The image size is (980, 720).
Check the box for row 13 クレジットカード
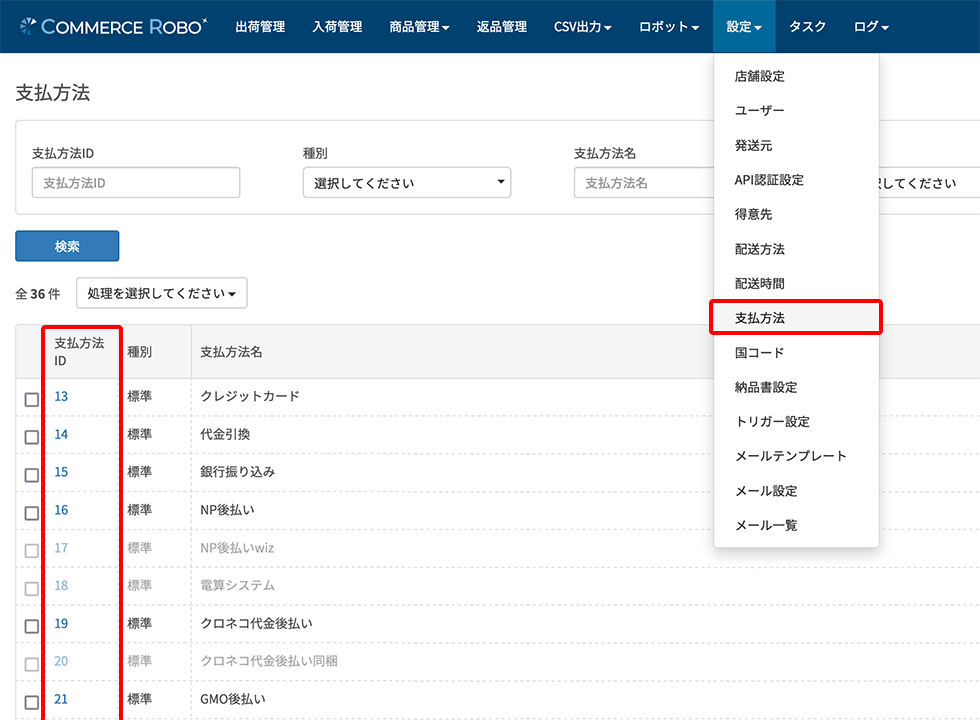[32, 399]
